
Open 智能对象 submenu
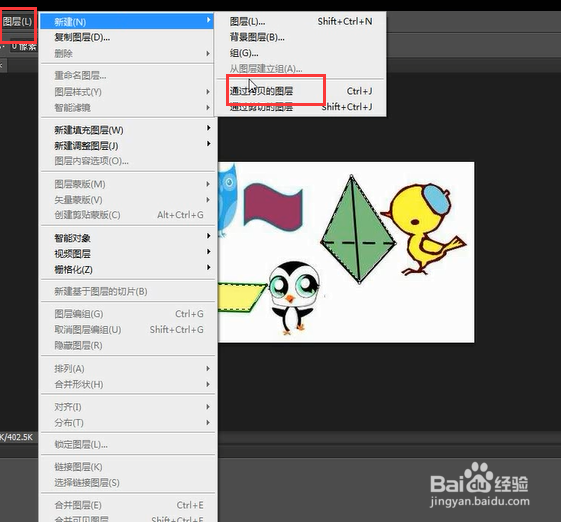pos(127,238)
